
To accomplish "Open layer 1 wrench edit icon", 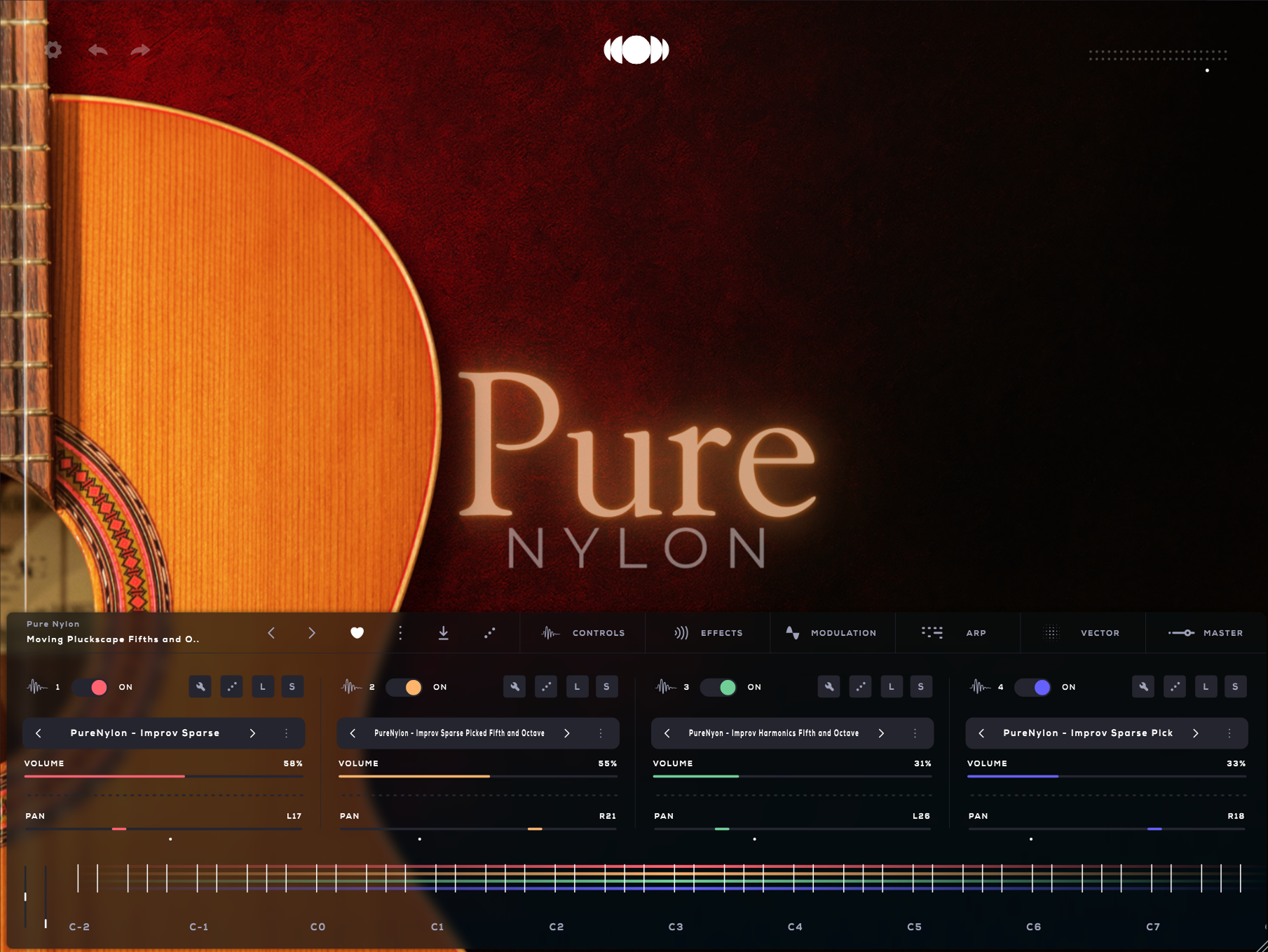I will pos(200,687).
